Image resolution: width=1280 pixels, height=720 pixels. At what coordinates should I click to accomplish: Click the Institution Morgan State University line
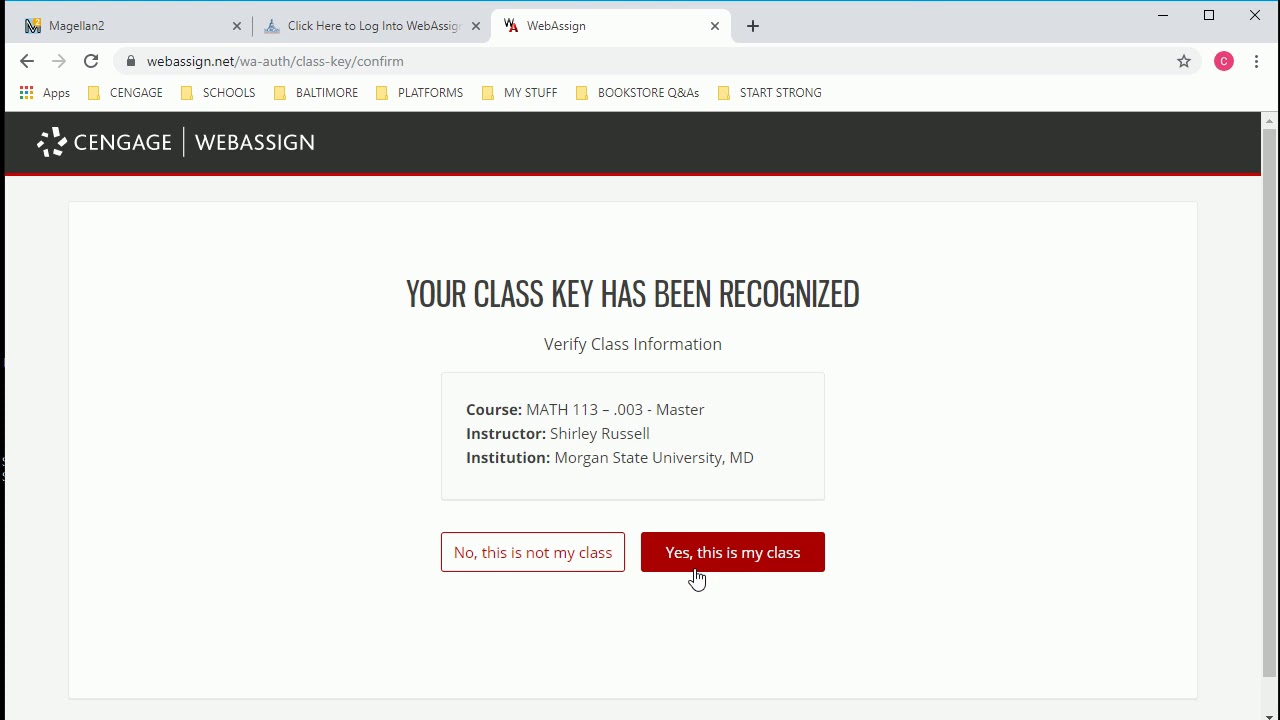610,458
